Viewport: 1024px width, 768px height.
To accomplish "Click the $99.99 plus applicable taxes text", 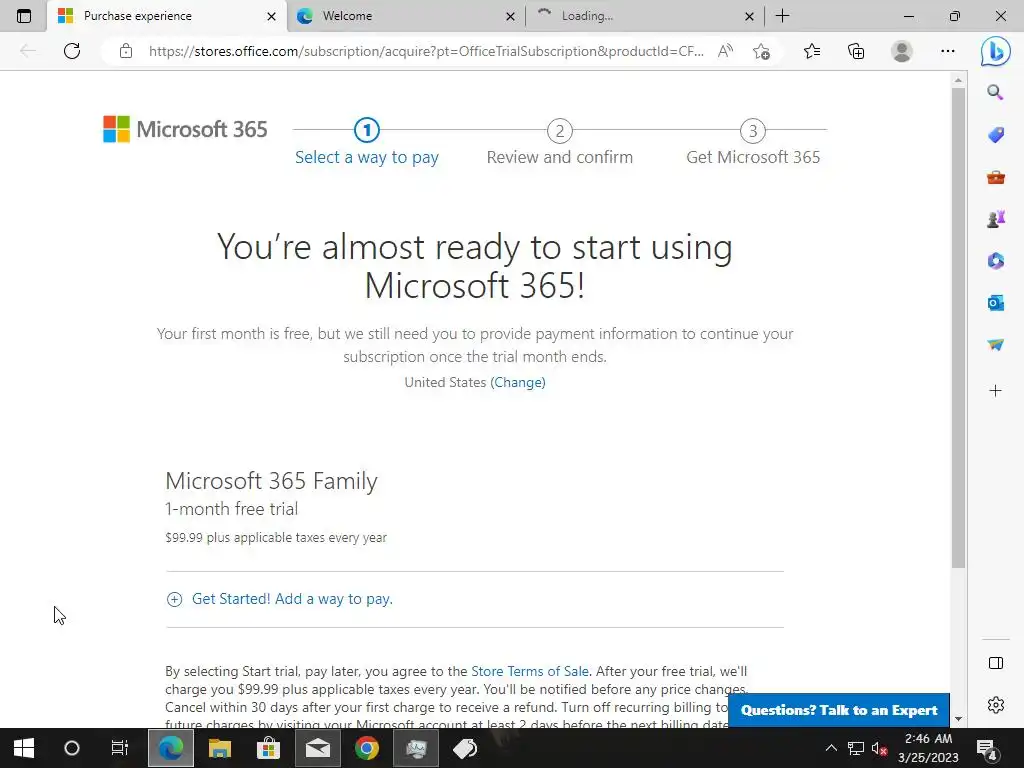I will coord(276,537).
